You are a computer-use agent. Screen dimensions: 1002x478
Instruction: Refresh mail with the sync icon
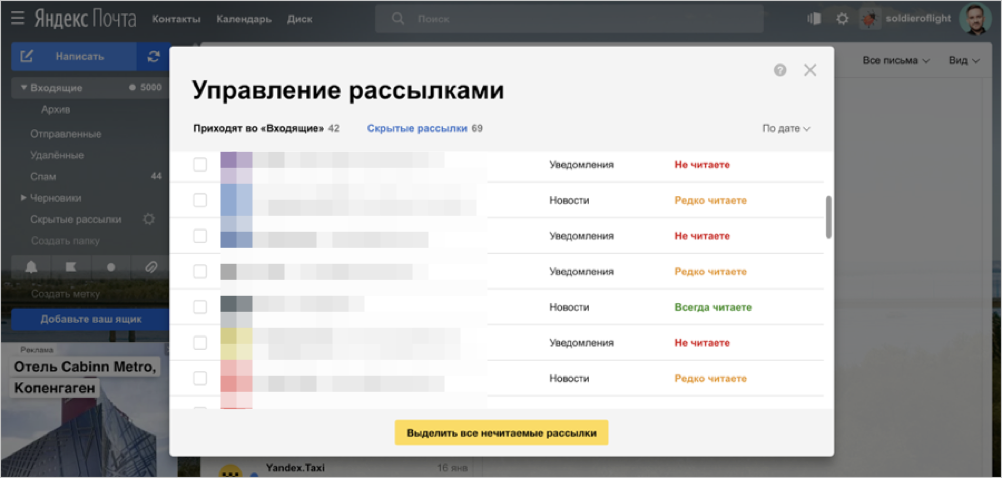pyautogui.click(x=153, y=56)
